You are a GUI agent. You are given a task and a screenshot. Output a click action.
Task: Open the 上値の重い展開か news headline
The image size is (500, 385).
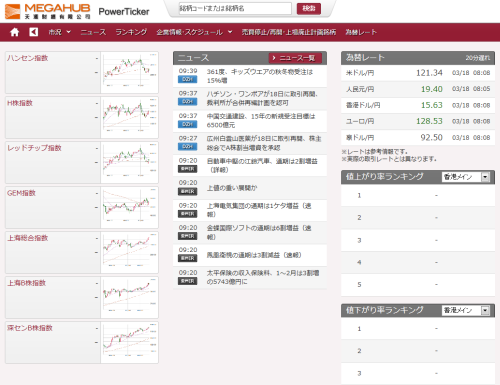click(x=232, y=188)
